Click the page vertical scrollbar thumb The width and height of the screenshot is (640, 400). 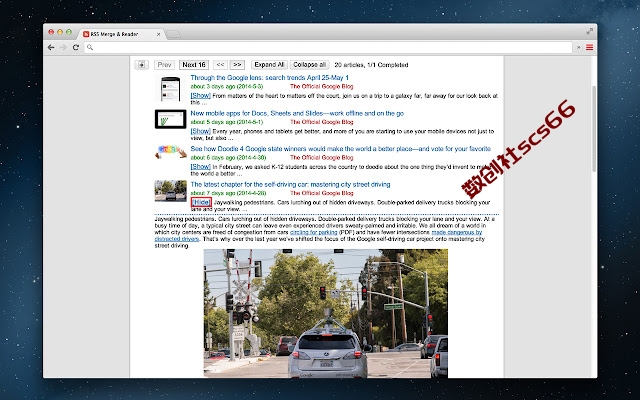tap(594, 129)
